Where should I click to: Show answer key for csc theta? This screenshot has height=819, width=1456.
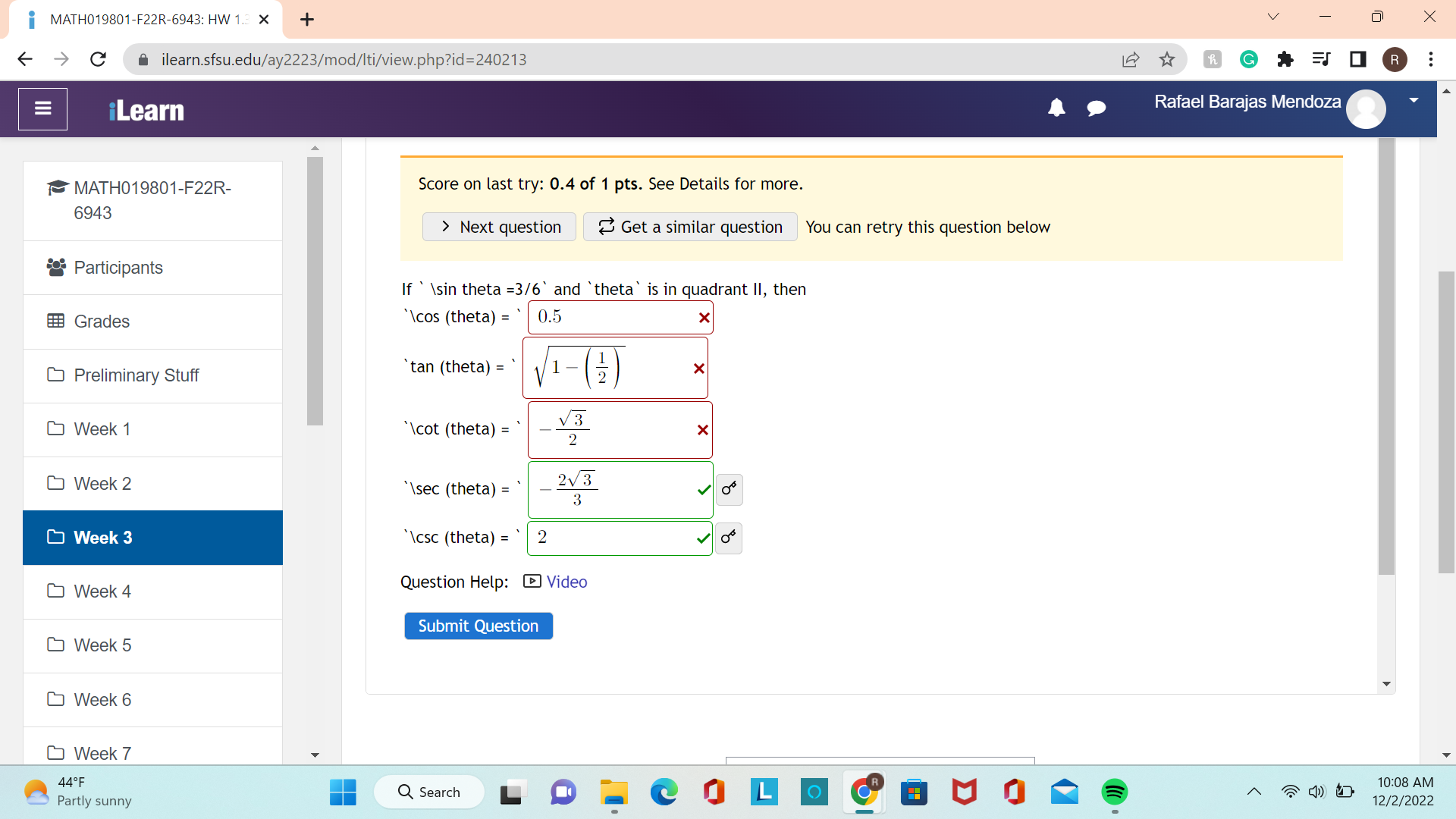pos(729,538)
